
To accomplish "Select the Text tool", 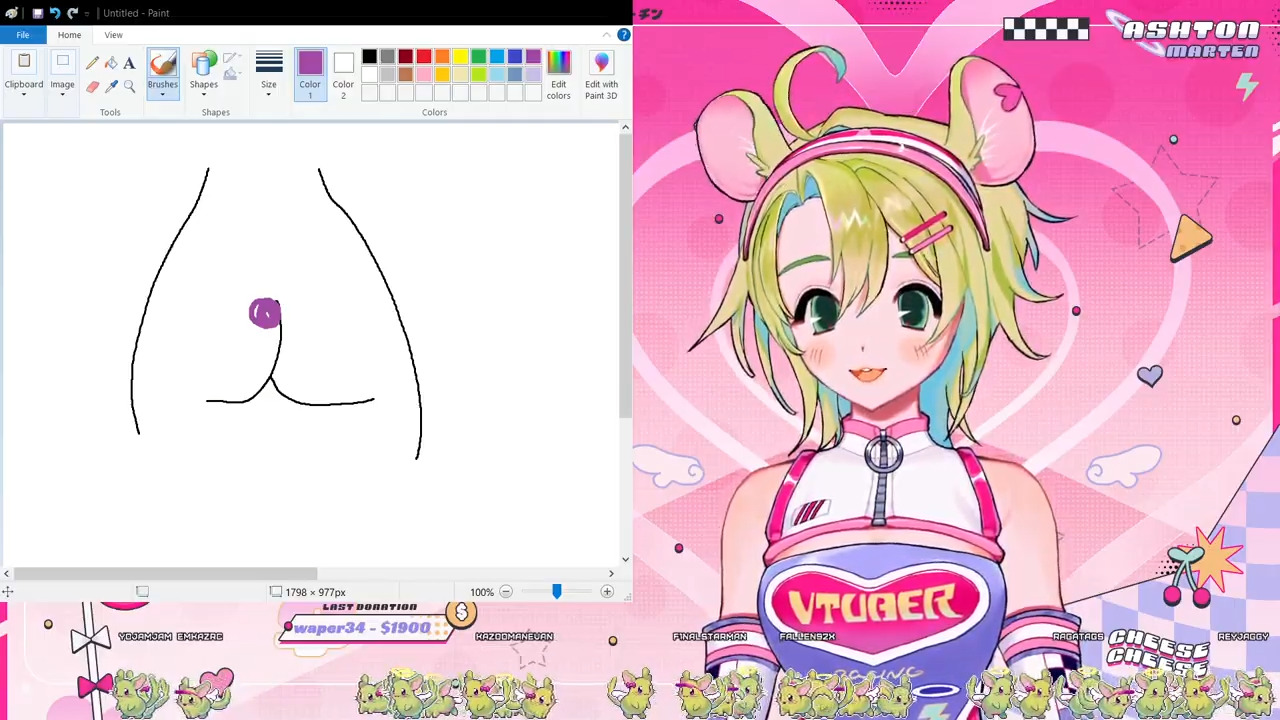I will pos(129,63).
